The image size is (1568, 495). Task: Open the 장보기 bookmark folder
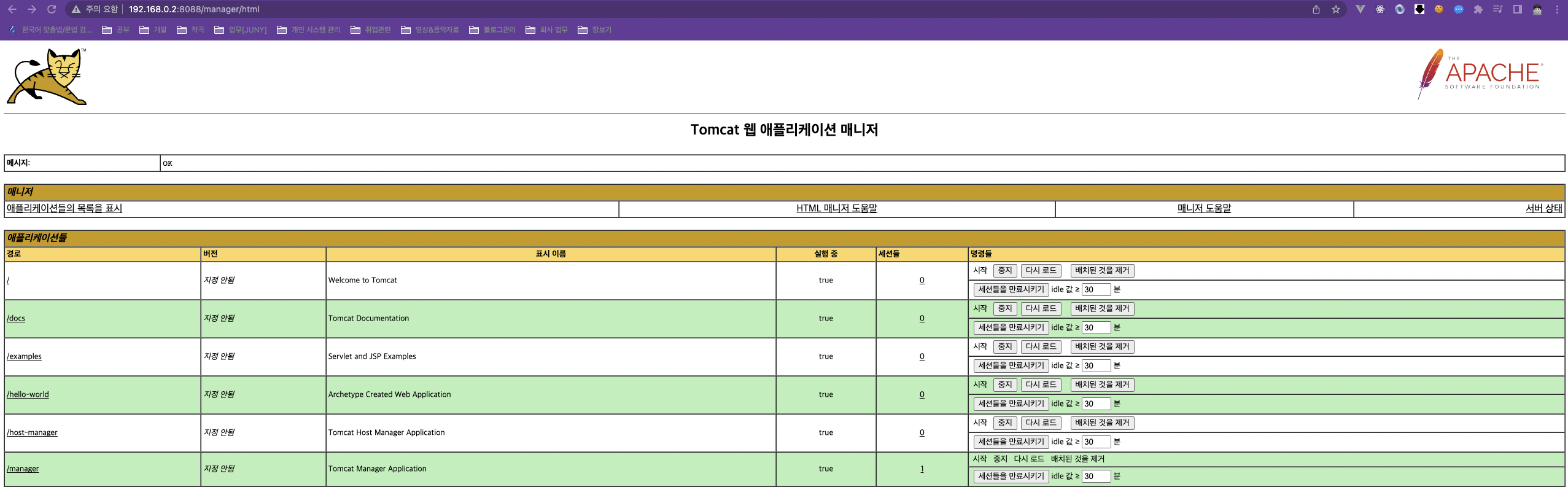tap(594, 29)
